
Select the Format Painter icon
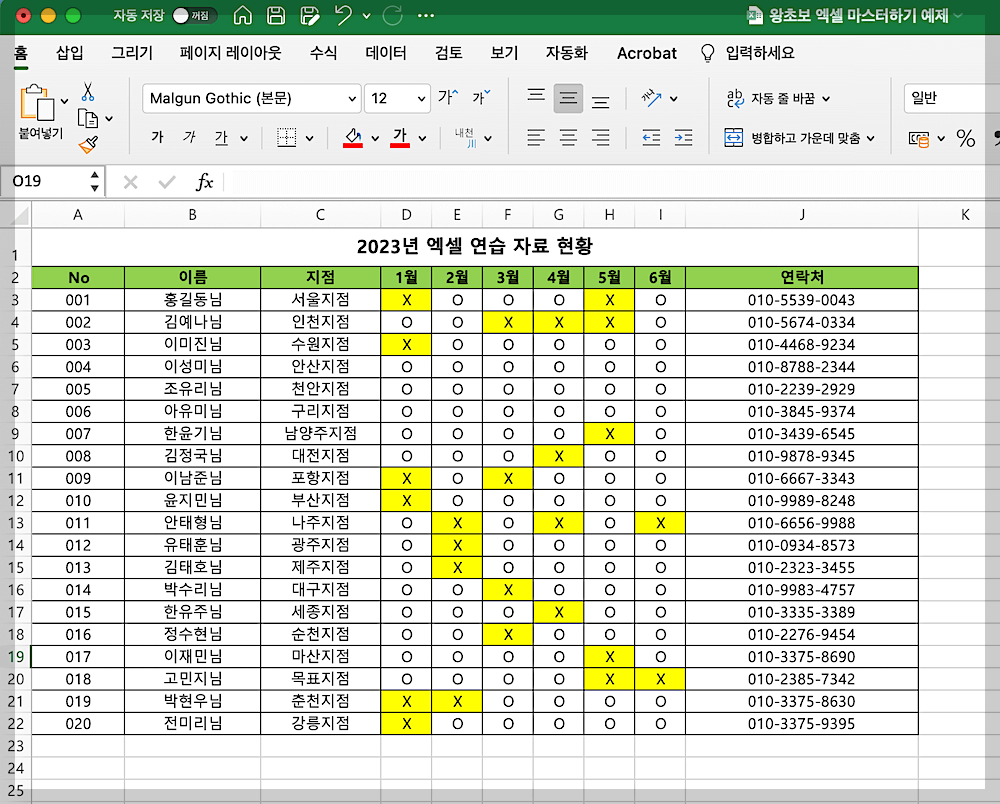[x=88, y=144]
